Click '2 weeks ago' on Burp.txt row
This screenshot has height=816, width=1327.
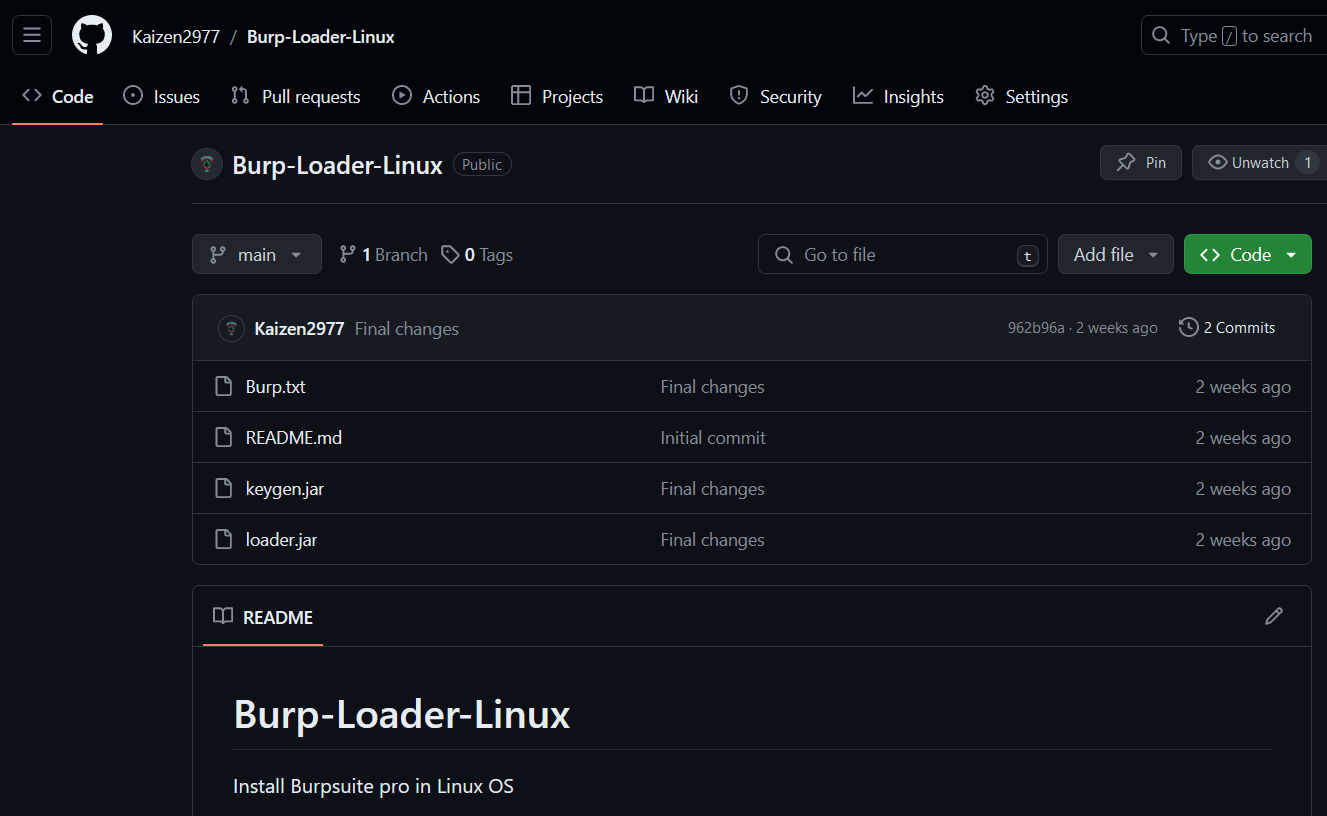pos(1243,387)
